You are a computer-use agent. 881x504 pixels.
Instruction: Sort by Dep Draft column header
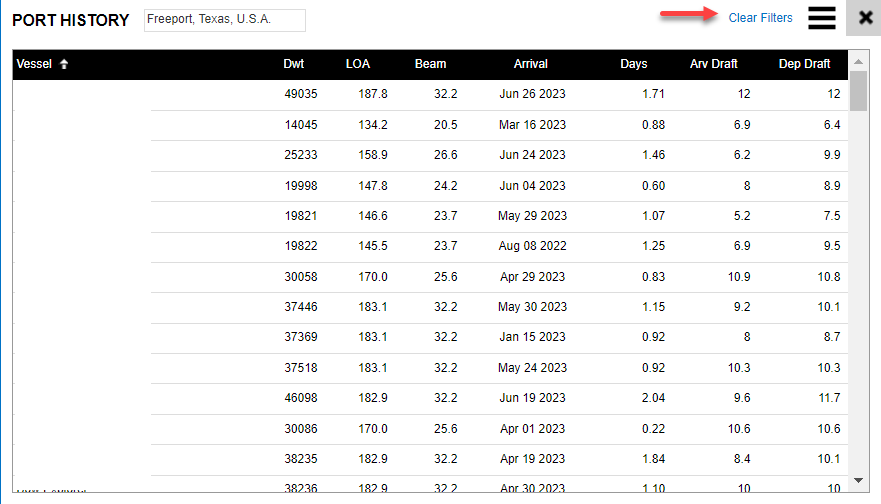(804, 64)
